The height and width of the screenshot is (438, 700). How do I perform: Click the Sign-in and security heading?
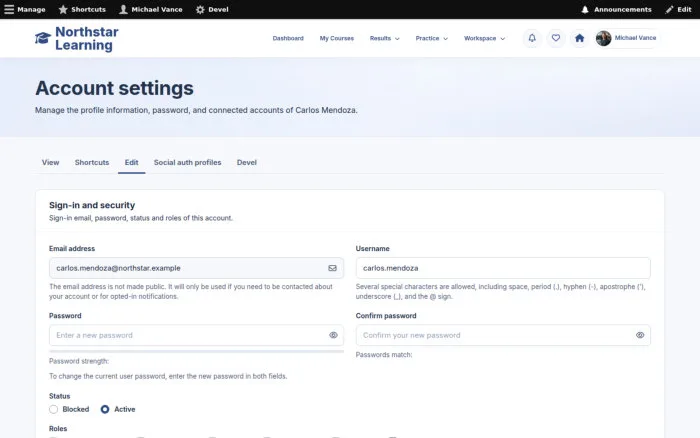[x=92, y=205]
